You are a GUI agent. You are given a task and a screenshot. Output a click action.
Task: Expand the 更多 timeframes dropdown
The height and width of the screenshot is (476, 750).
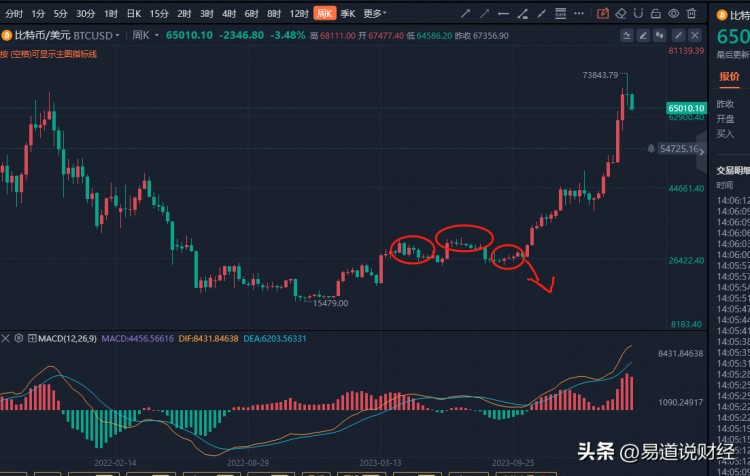coord(375,13)
